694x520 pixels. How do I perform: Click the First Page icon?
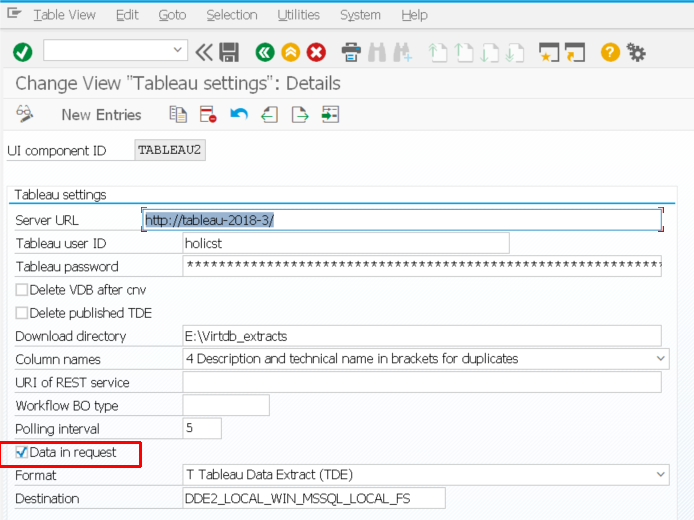[x=437, y=52]
